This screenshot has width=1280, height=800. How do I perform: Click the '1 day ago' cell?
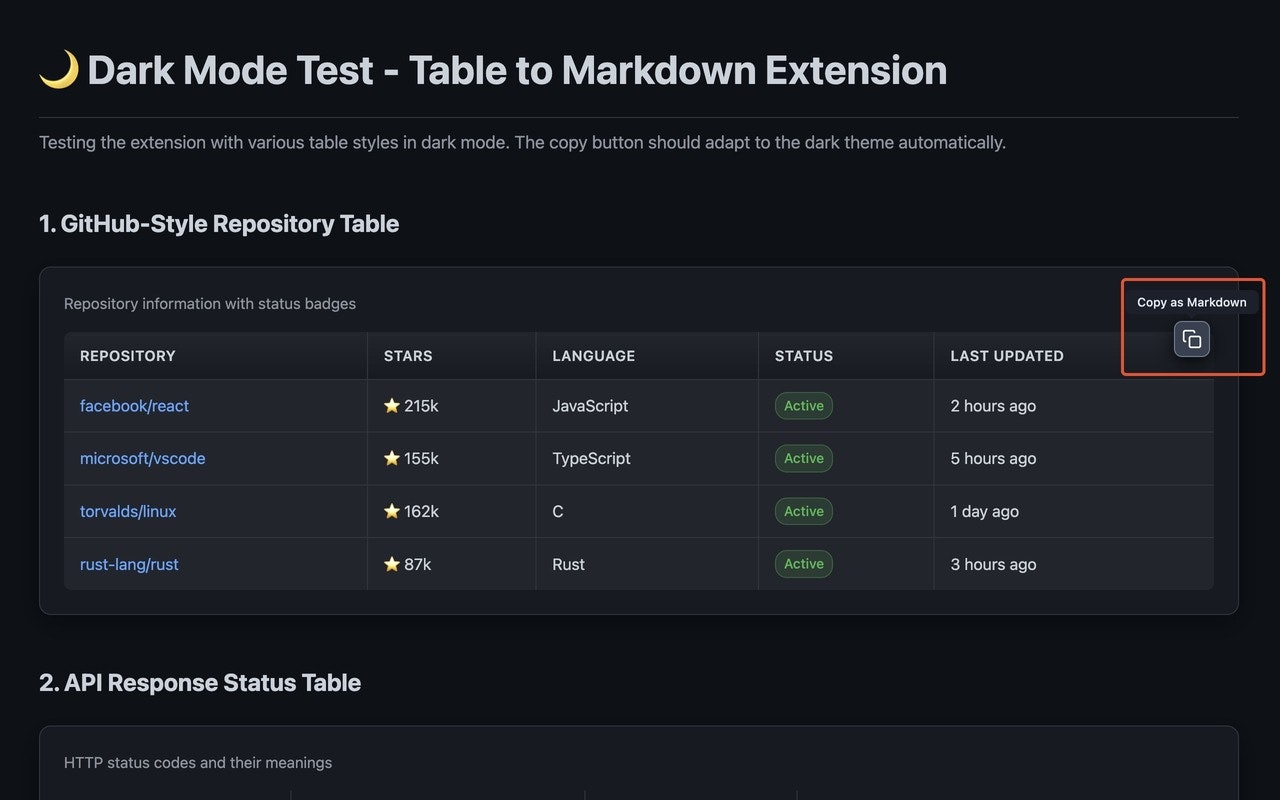point(1074,511)
